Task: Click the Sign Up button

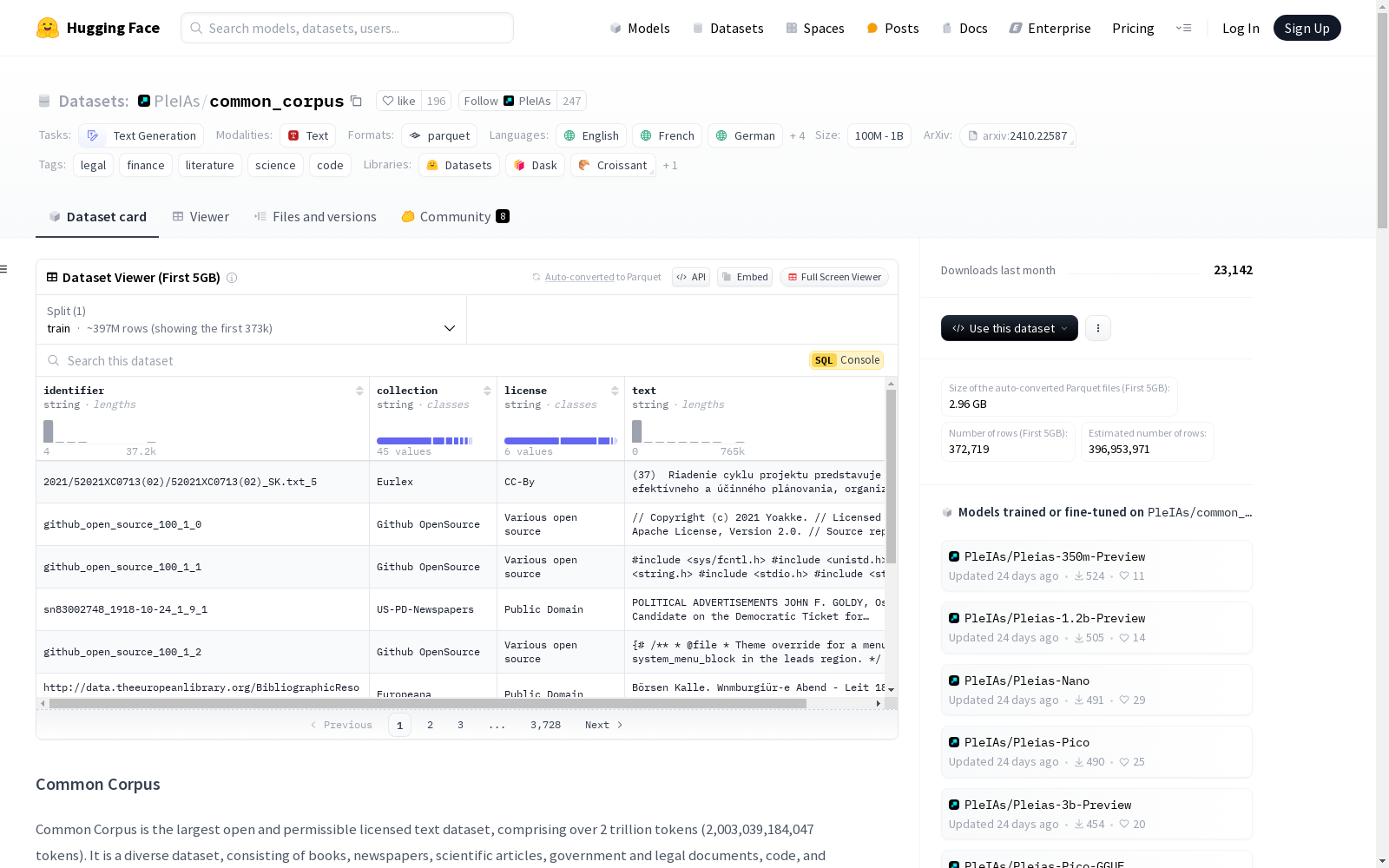Action: pos(1307,28)
